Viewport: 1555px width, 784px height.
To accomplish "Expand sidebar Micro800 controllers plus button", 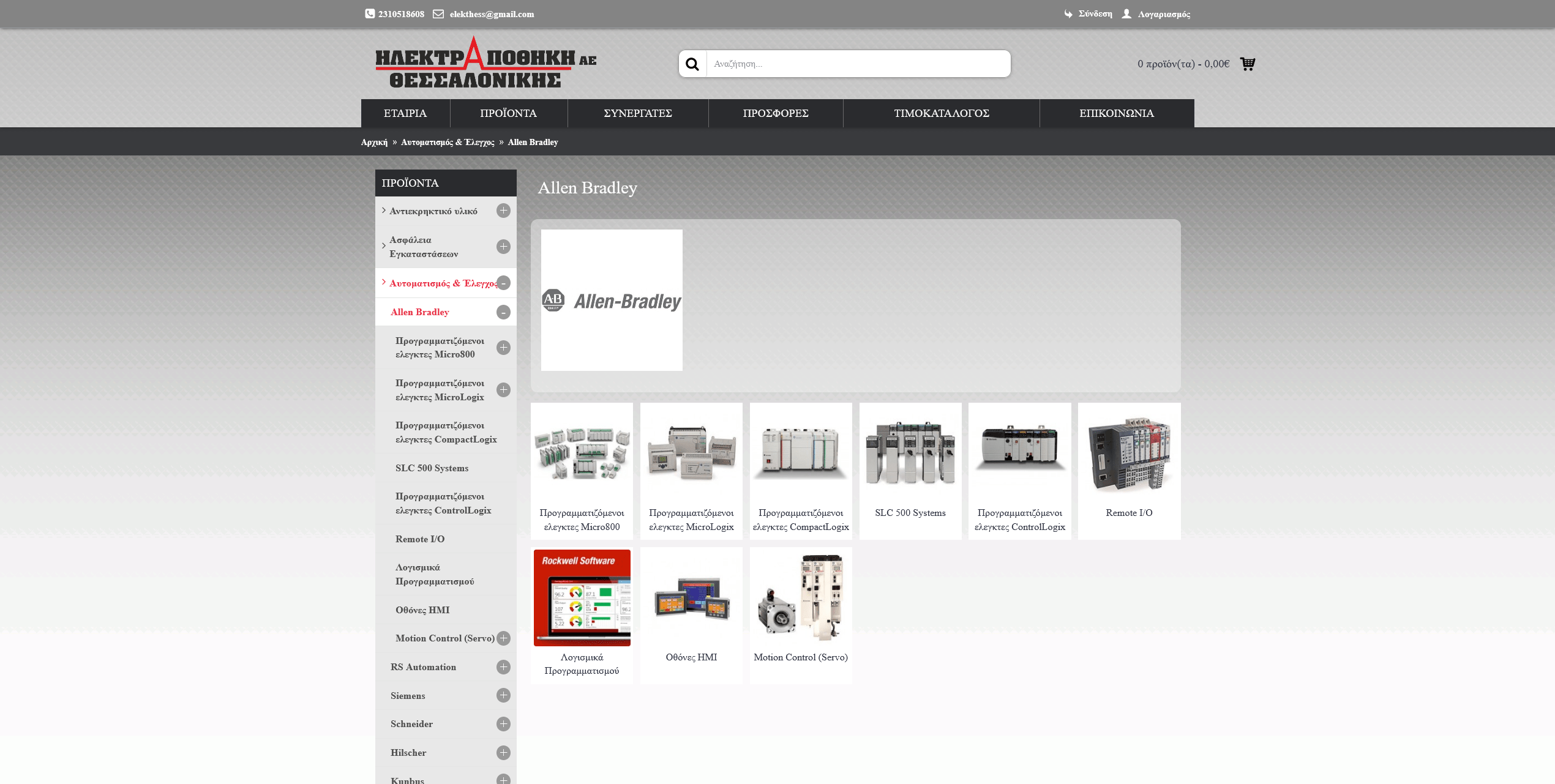I will [x=503, y=348].
